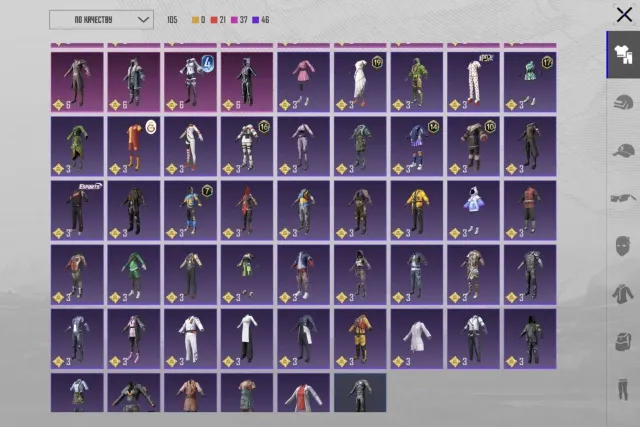Open the 'По качеству' sort dropdown
Screen dimensions: 640x427
101,20
